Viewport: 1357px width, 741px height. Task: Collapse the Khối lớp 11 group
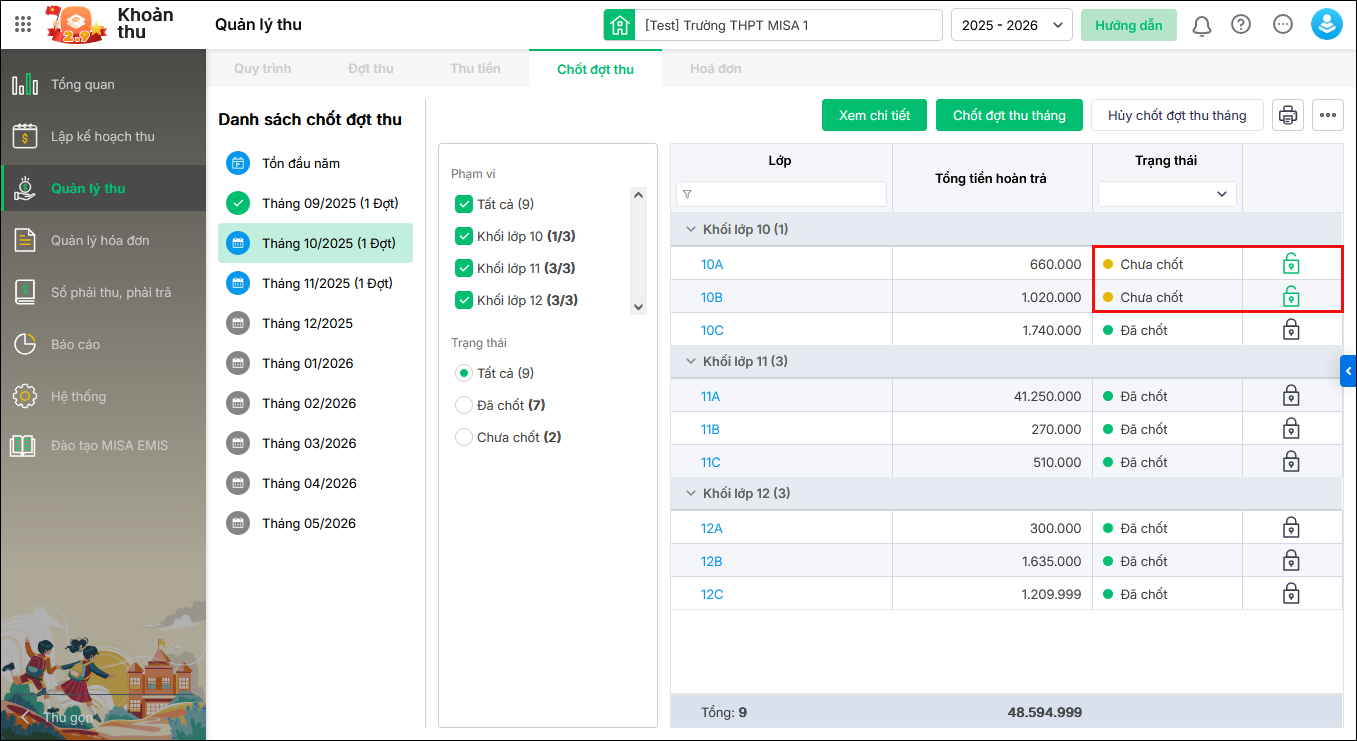point(690,361)
